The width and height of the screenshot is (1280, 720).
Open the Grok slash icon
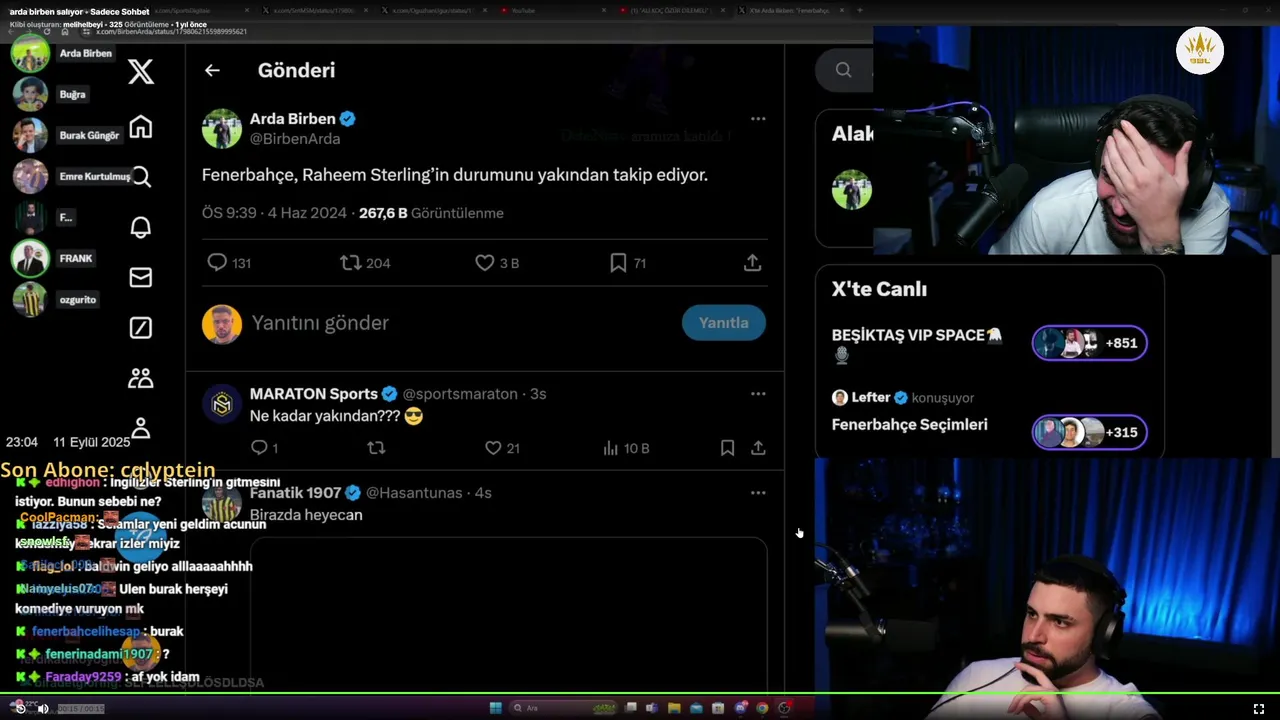(141, 327)
